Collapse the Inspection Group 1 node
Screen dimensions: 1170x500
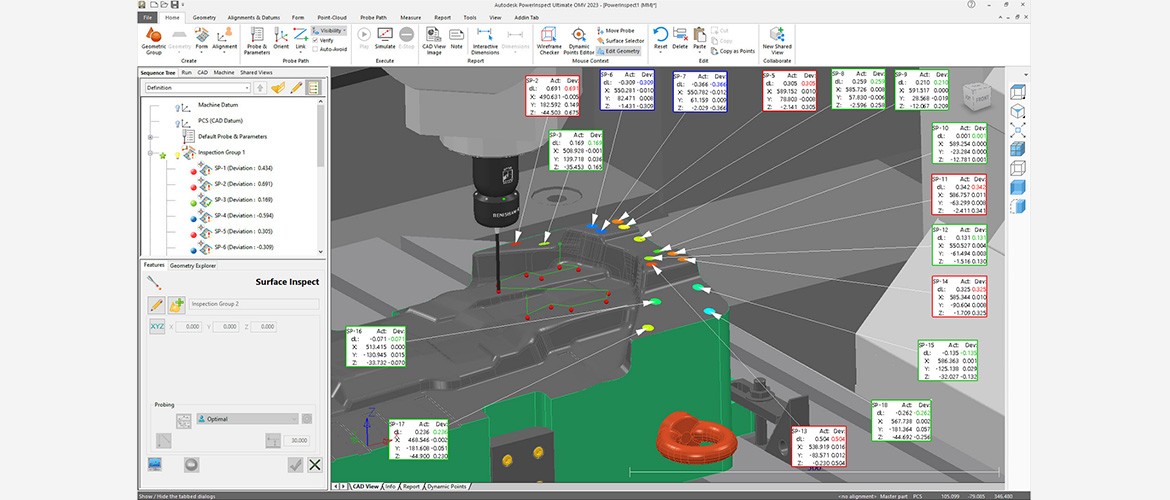[x=150, y=154]
